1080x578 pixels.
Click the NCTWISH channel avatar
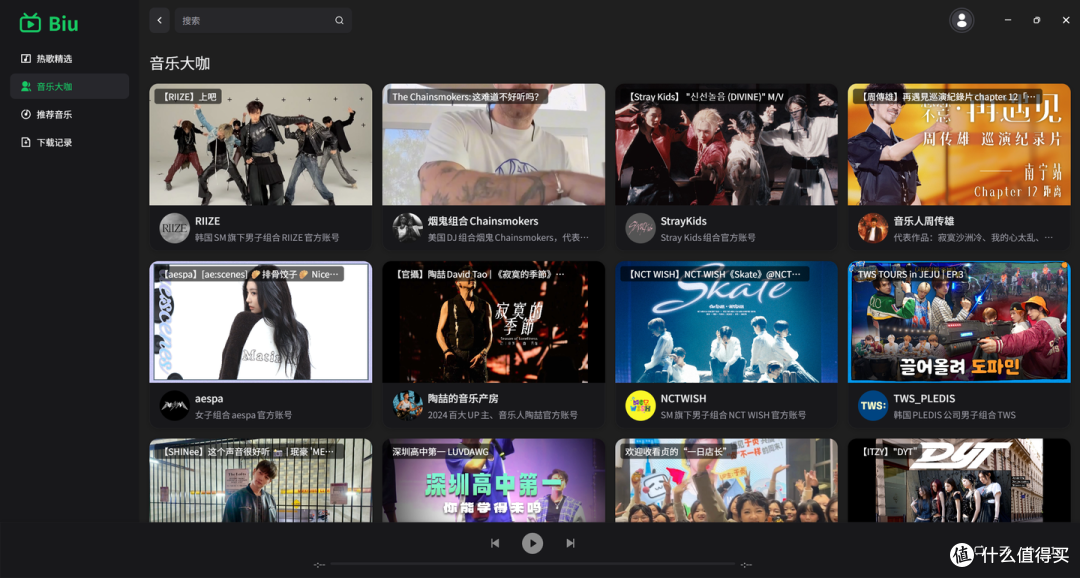click(x=640, y=406)
